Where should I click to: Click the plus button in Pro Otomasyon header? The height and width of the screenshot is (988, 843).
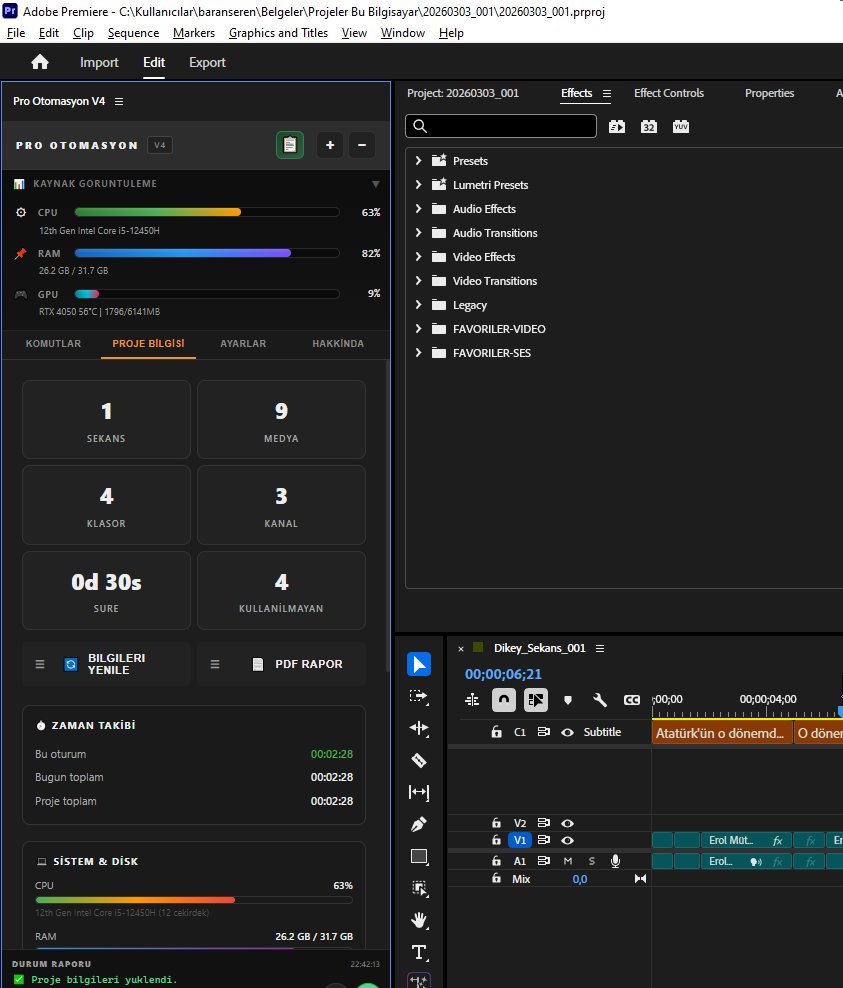pyautogui.click(x=330, y=145)
